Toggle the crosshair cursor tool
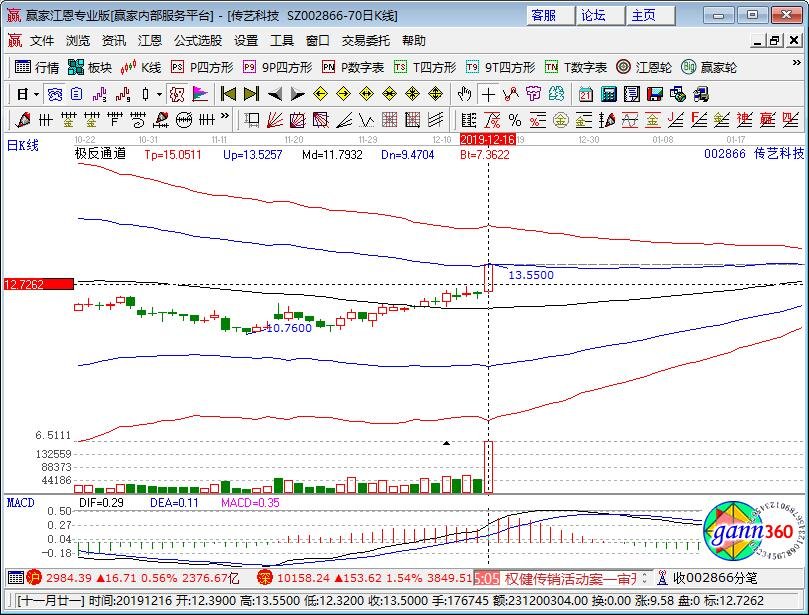This screenshot has height=615, width=809. (488, 94)
